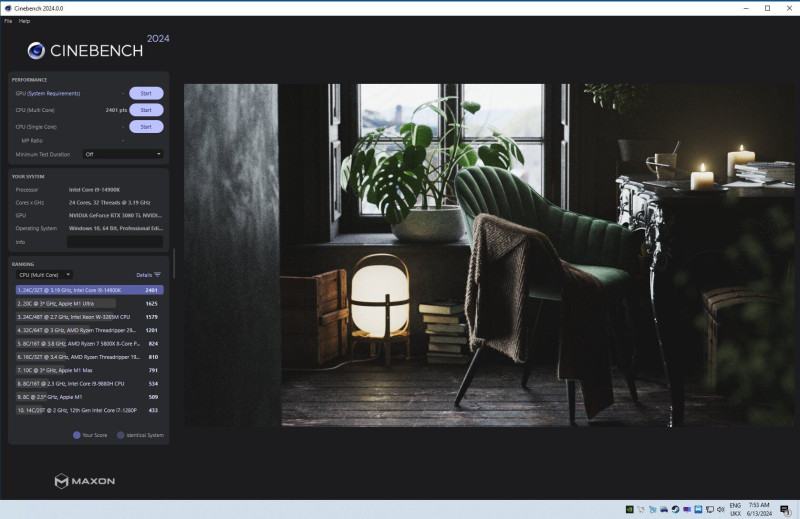Start the CPU (Single Core) test
Viewport: 800px width, 519px height.
tap(146, 127)
